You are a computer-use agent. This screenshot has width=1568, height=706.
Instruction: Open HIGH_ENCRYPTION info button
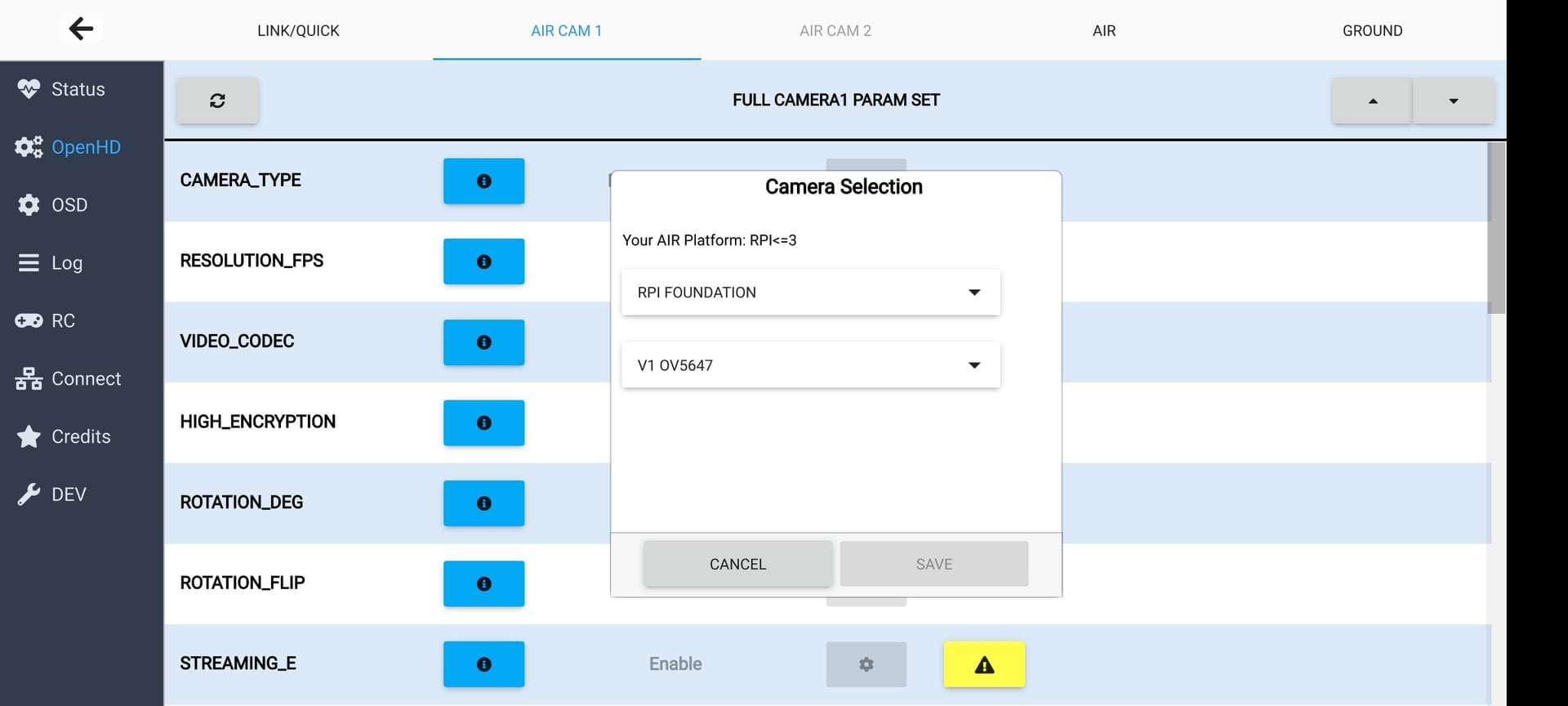483,422
